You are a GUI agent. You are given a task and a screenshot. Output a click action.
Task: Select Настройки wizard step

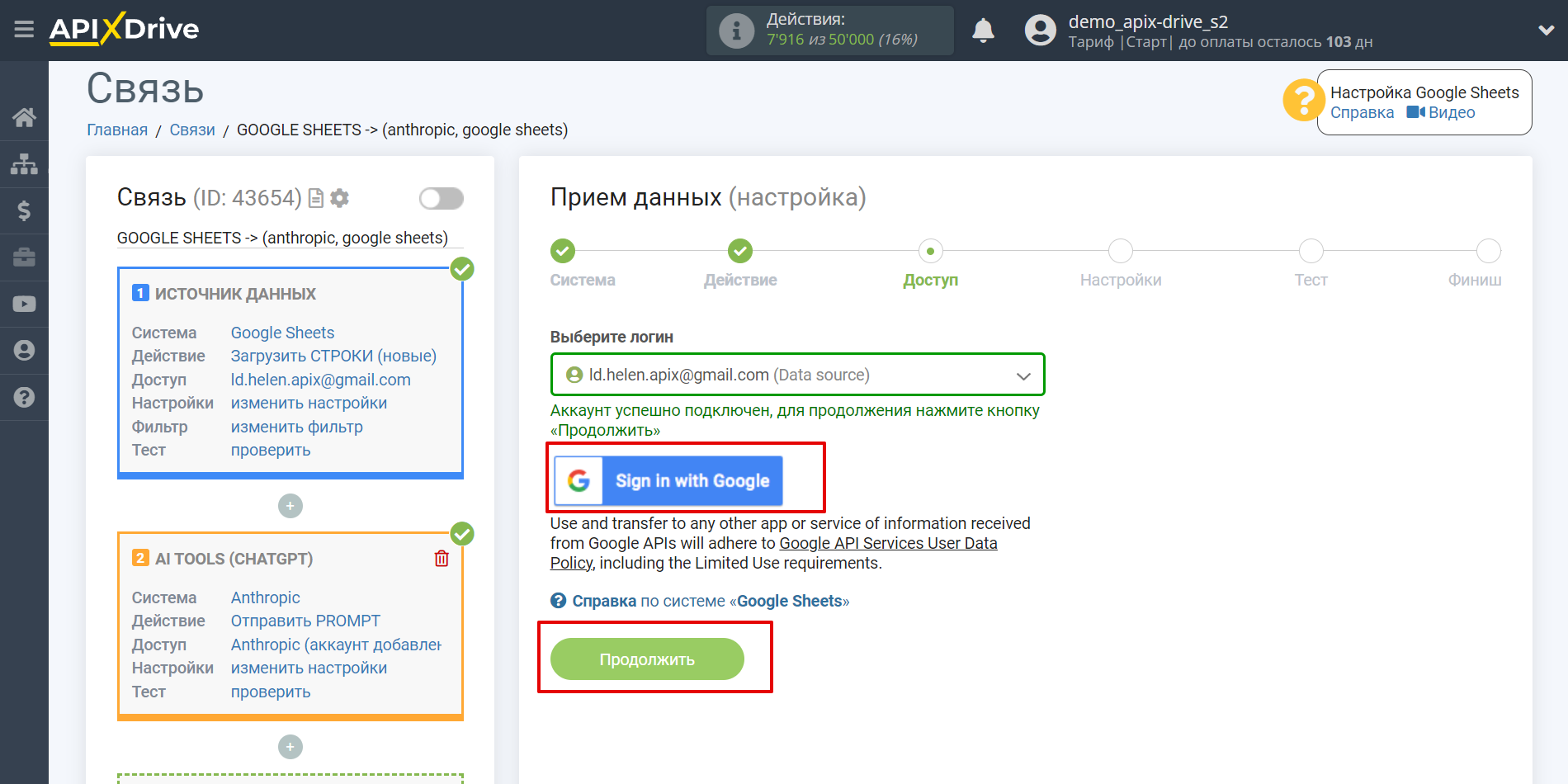click(1121, 250)
